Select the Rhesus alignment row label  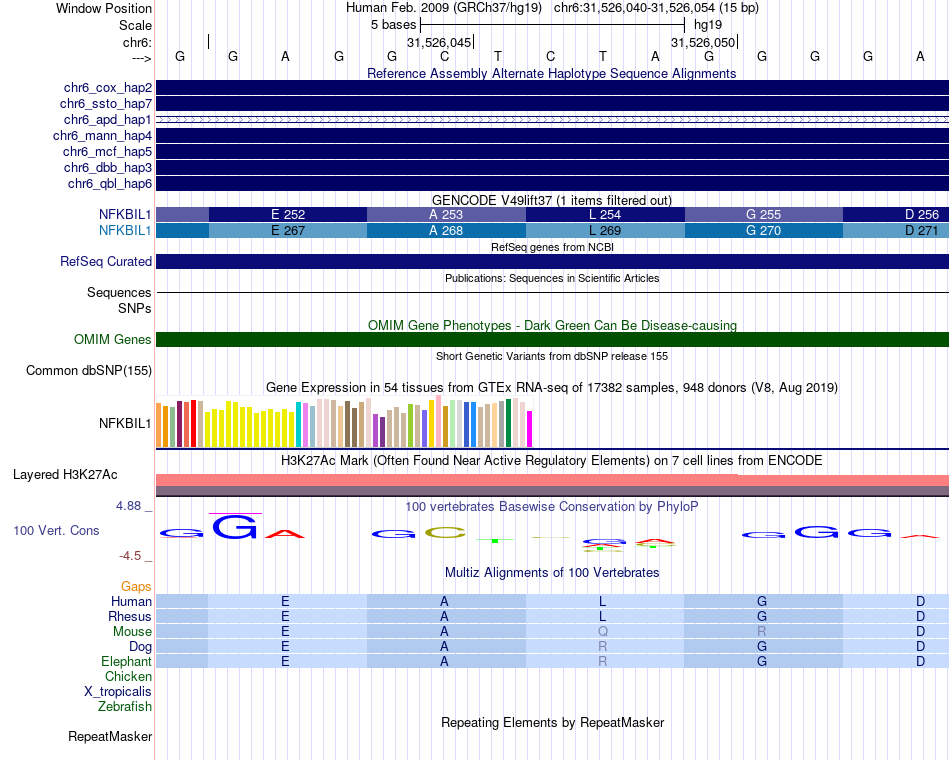tap(130, 616)
